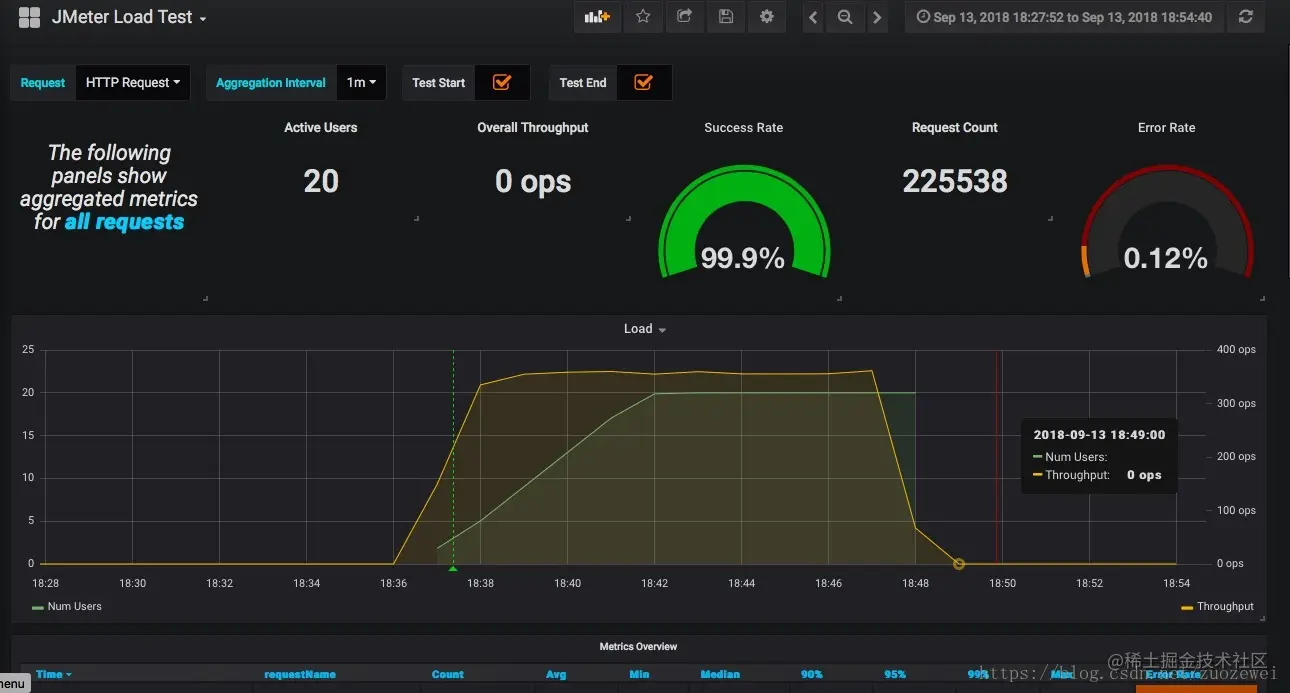Click the Aggregation Interval label
The width and height of the screenshot is (1290, 693).
click(x=271, y=83)
